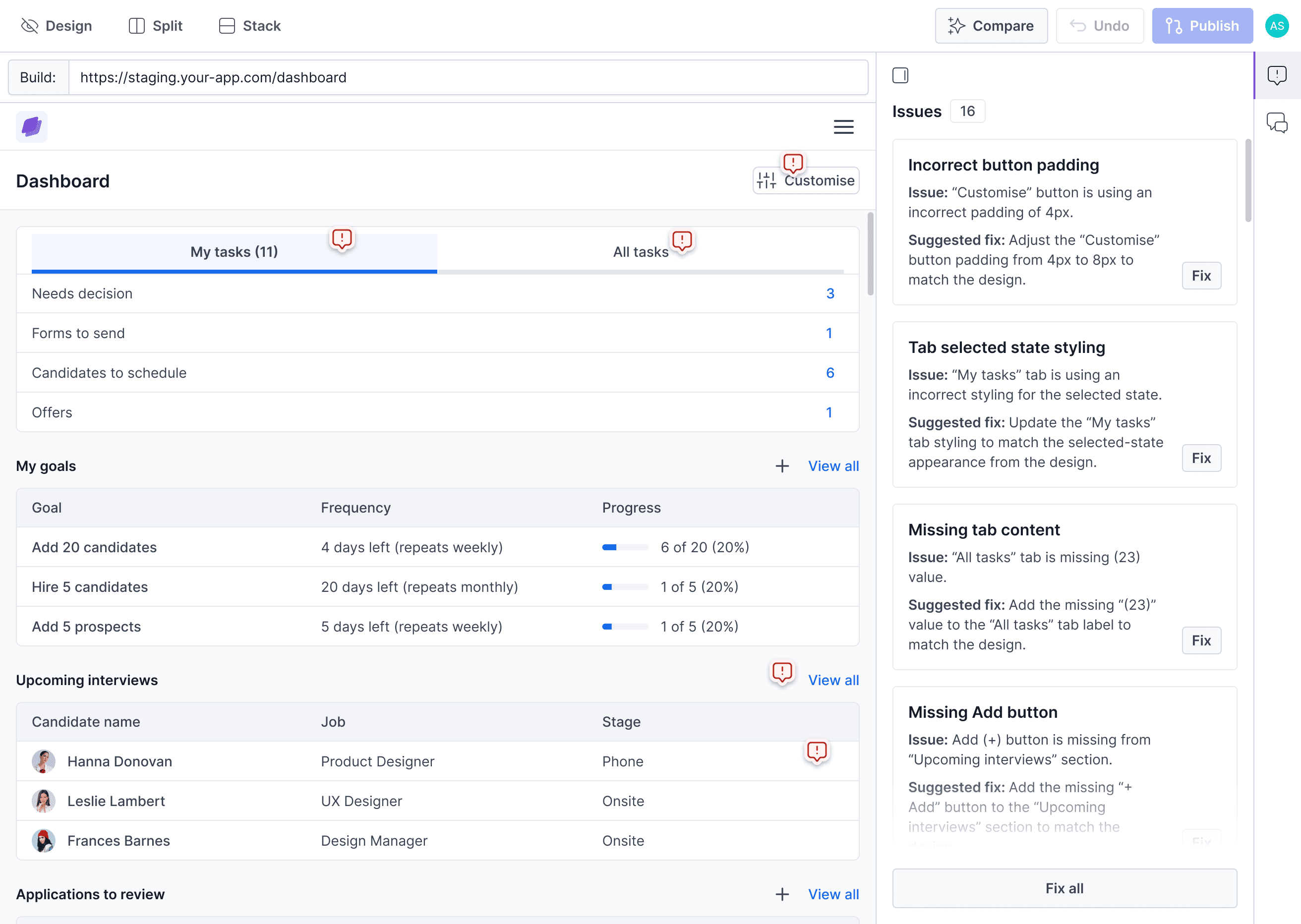
Task: Click the Customise button
Action: click(806, 180)
